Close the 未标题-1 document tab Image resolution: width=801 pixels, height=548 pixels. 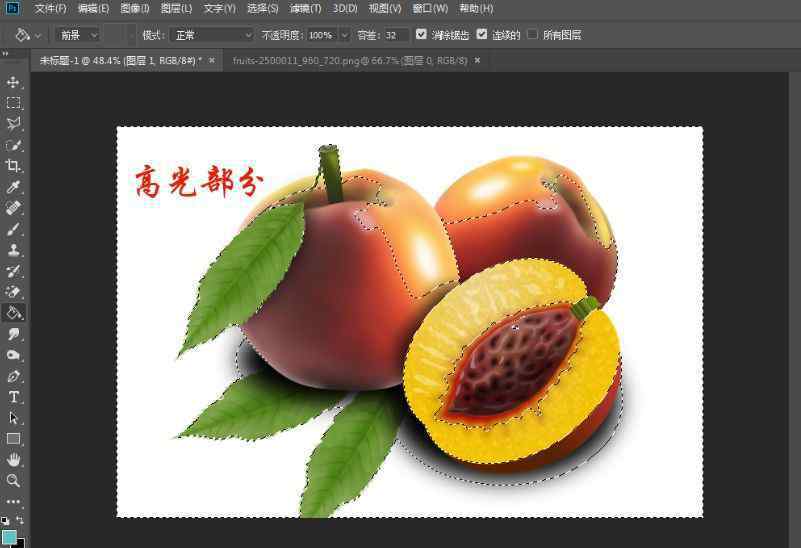coord(212,60)
